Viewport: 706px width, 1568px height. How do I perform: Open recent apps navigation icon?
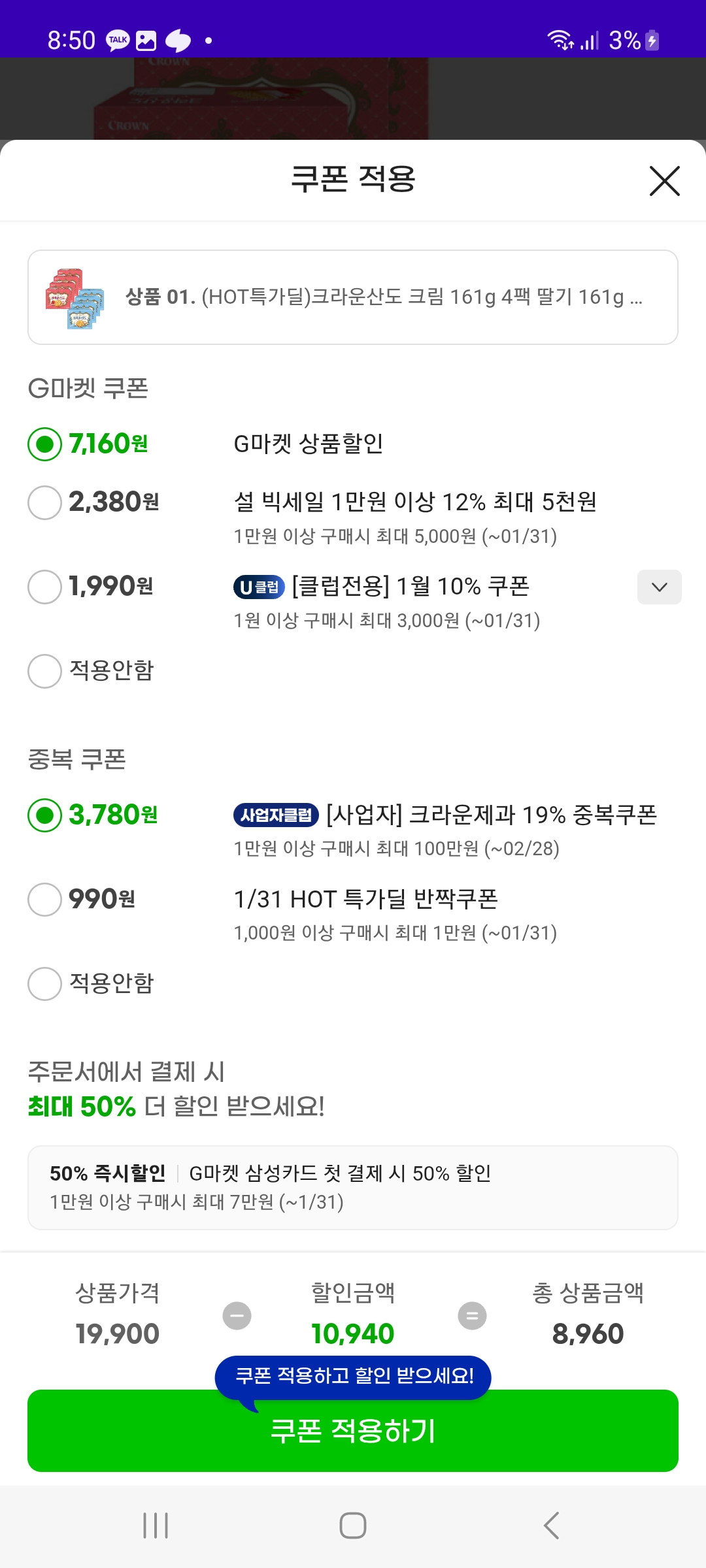click(x=156, y=1526)
